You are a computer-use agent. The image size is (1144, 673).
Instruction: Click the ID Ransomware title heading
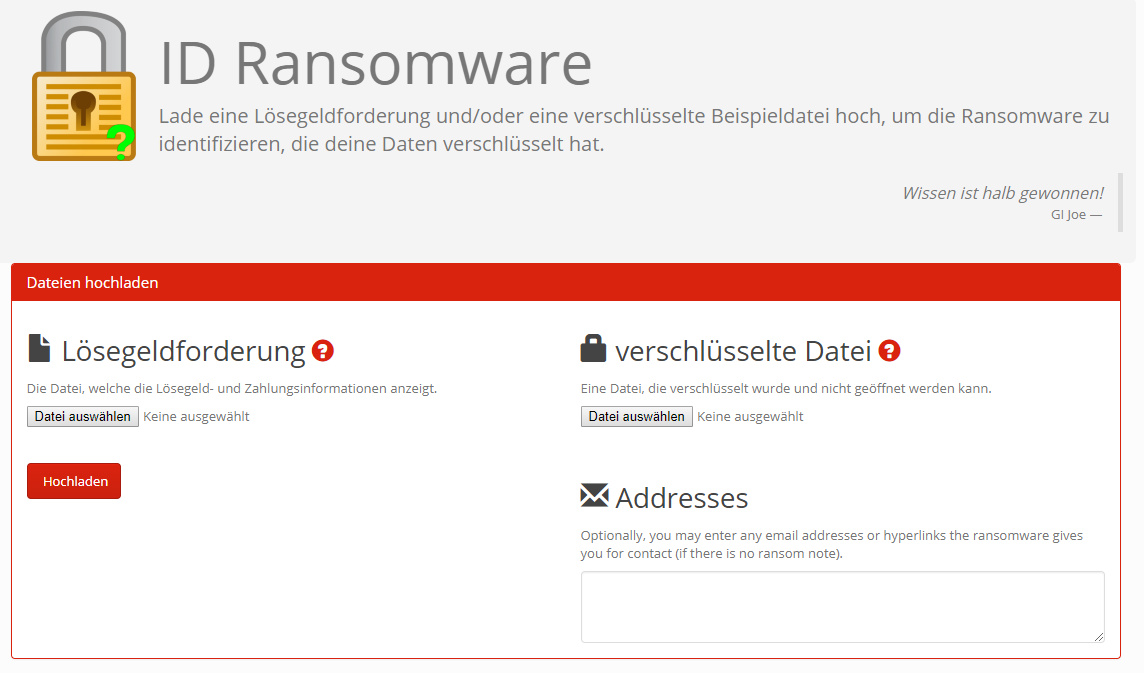coord(376,64)
